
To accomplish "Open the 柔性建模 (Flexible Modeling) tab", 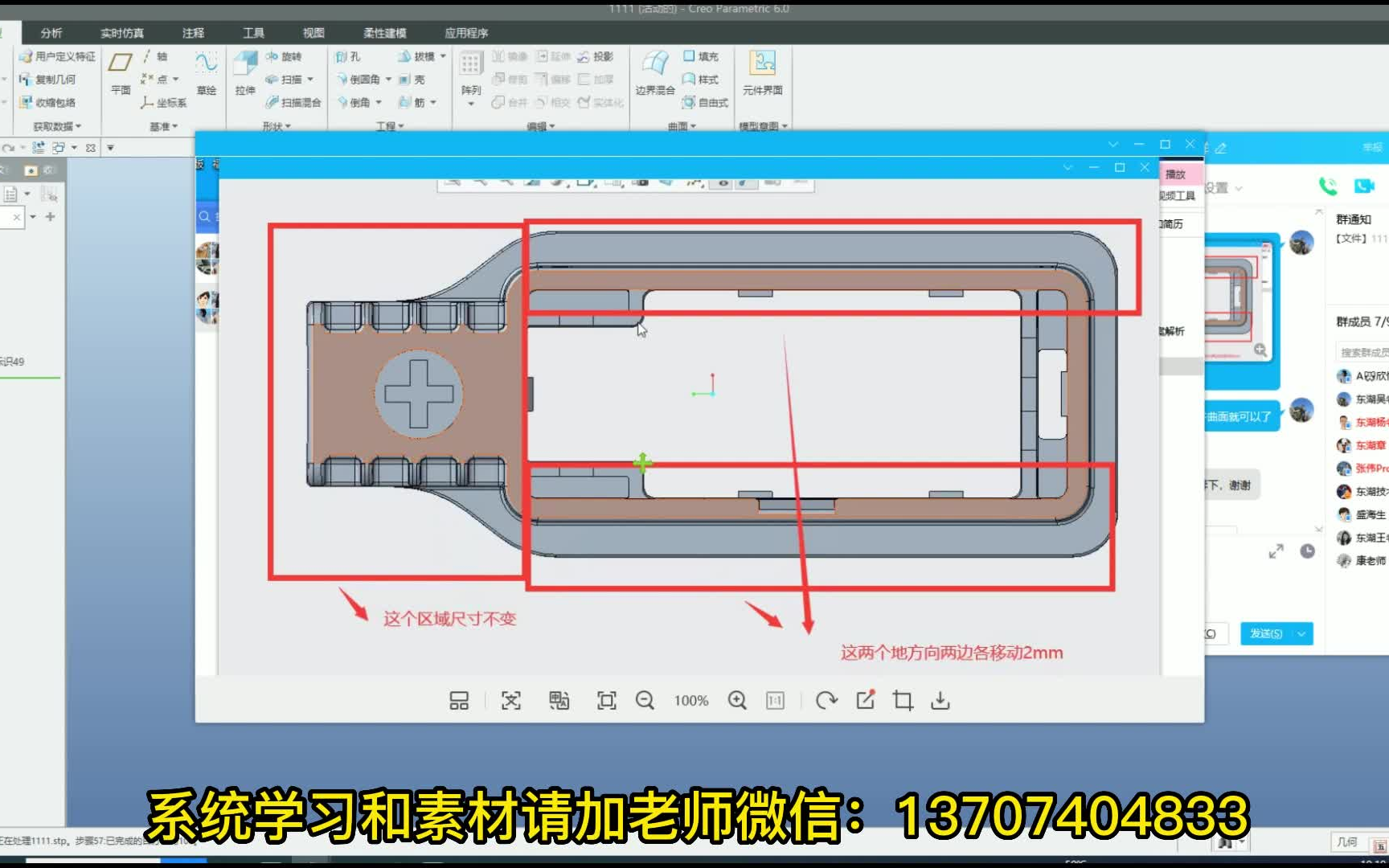I will [x=384, y=33].
